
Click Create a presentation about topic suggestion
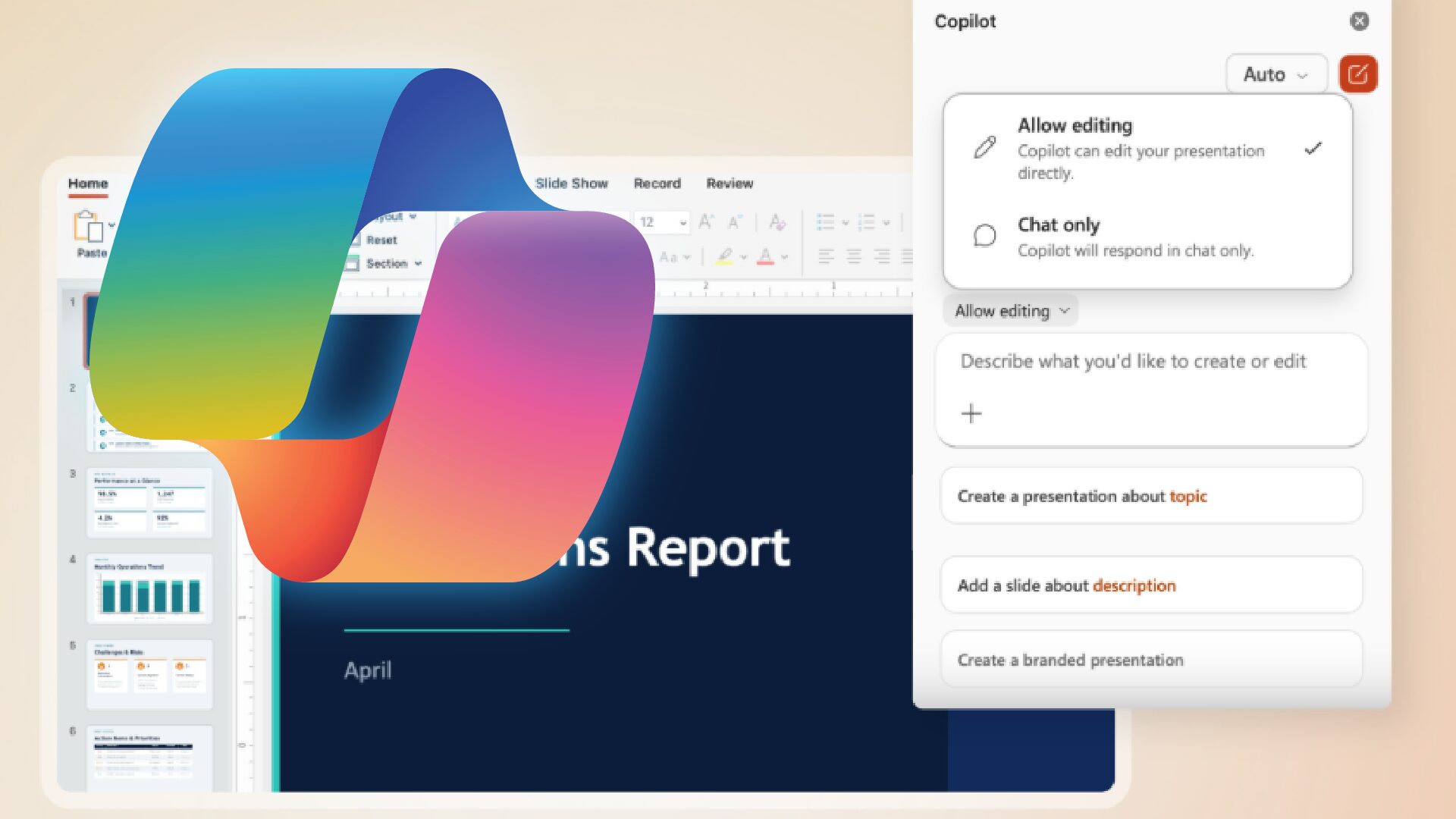(1151, 496)
